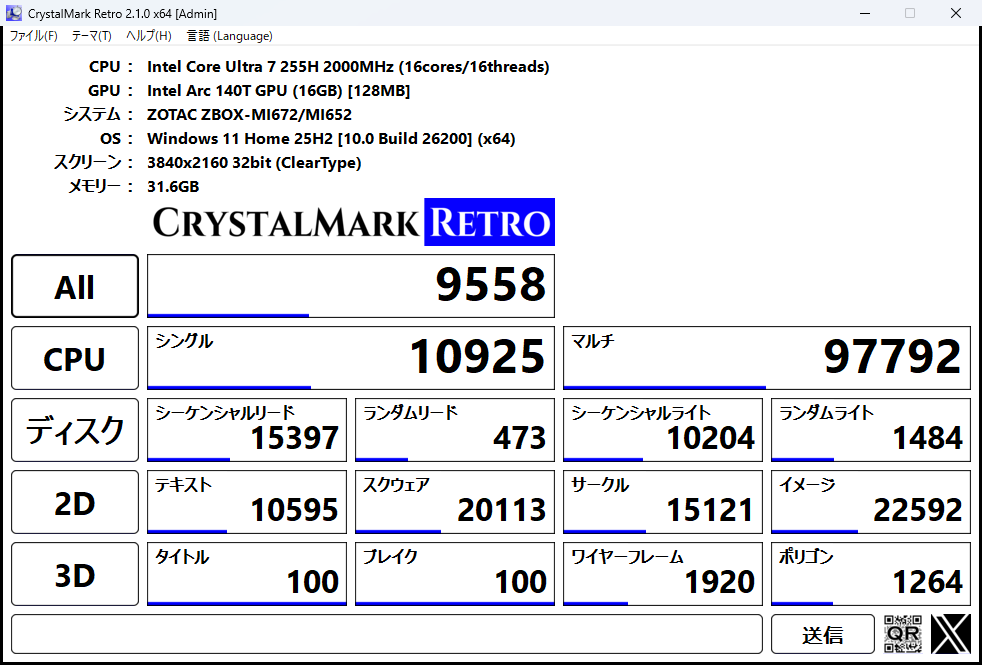Select the シーケンシャルライト score 10204

pos(663,430)
